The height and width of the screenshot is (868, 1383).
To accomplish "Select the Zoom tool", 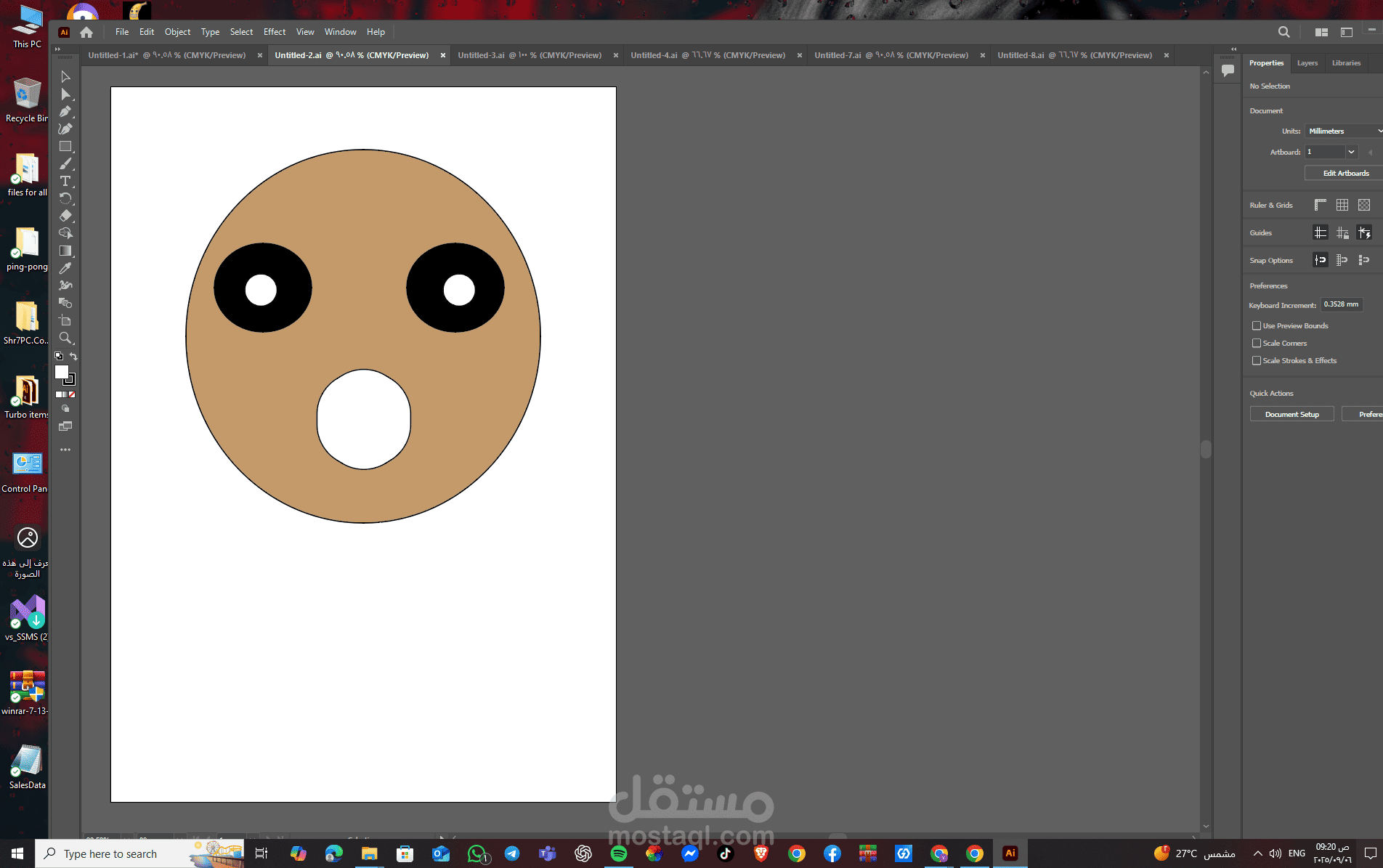I will pos(65,338).
